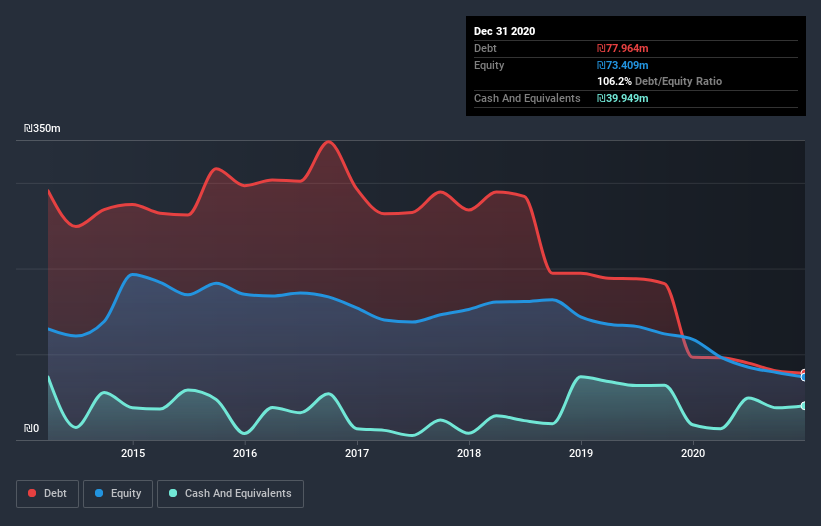821x526 pixels.
Task: Click the ₪350m y-axis label
Action: 42,128
